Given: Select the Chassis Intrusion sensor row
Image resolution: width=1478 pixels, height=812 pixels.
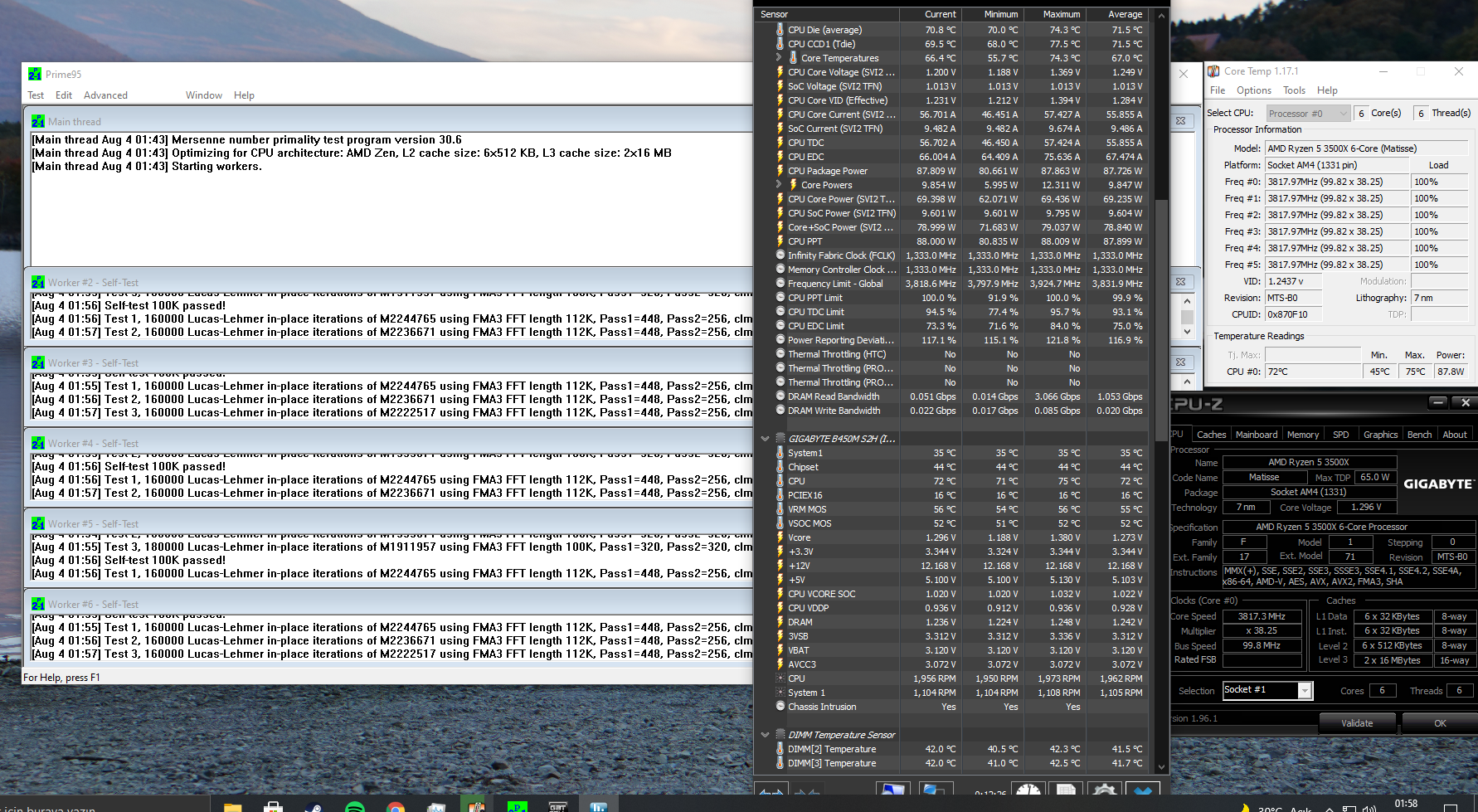Looking at the screenshot, I should tap(951, 707).
